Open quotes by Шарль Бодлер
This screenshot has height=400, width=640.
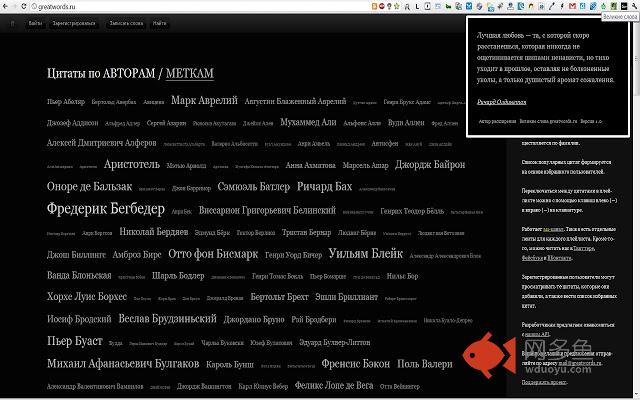tap(178, 276)
